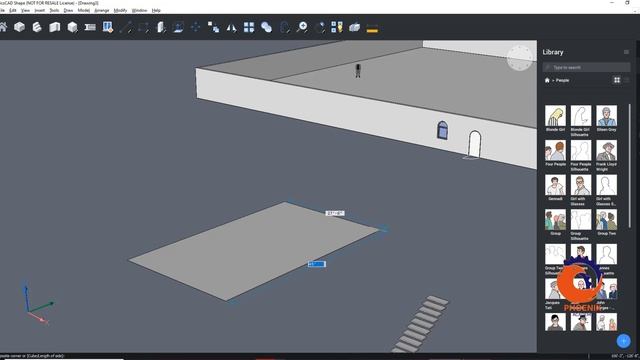Select the Move tool with four arrows

coord(196,27)
